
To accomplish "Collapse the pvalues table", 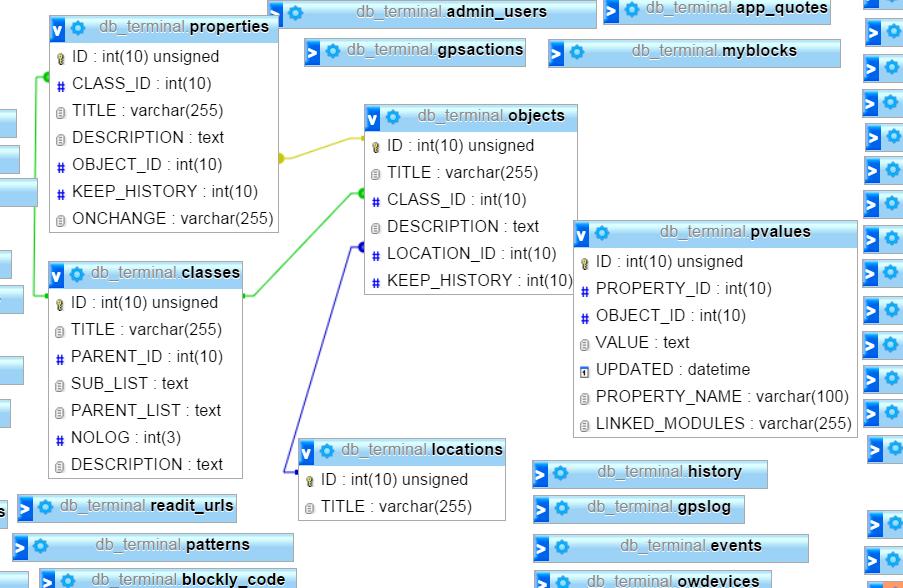I will pyautogui.click(x=581, y=234).
